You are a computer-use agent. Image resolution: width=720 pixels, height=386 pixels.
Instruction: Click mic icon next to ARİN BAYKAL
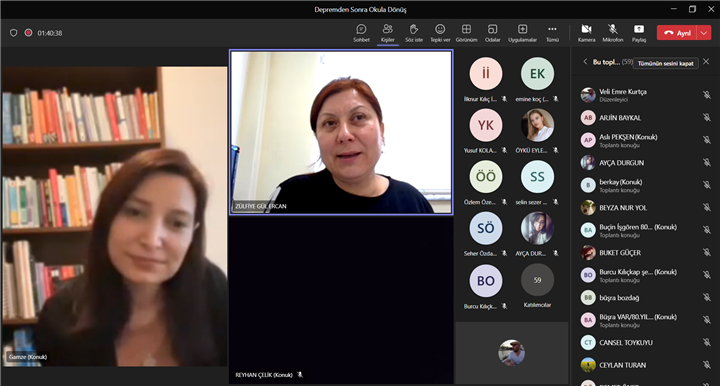[x=706, y=117]
